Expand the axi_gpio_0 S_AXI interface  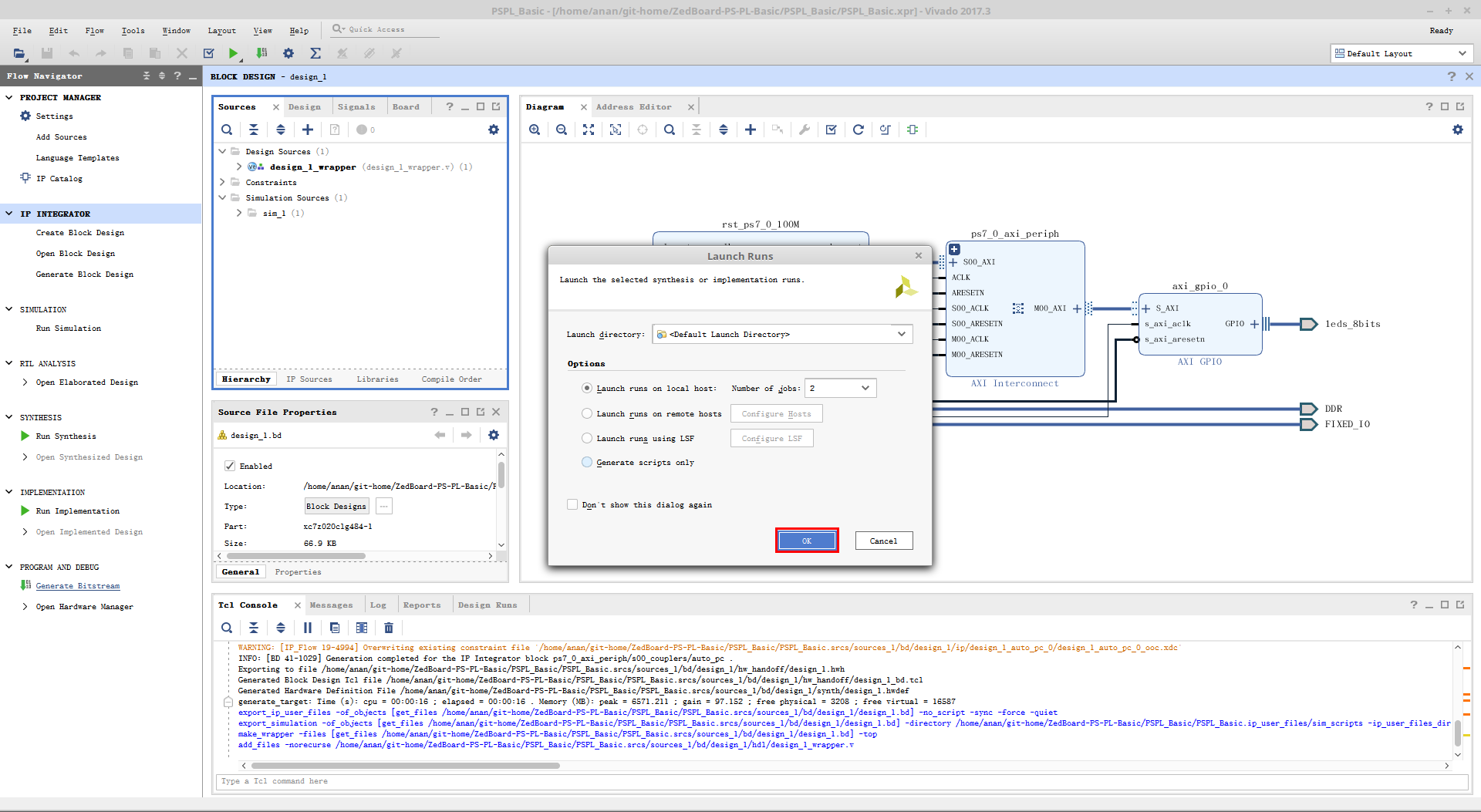[x=1146, y=308]
